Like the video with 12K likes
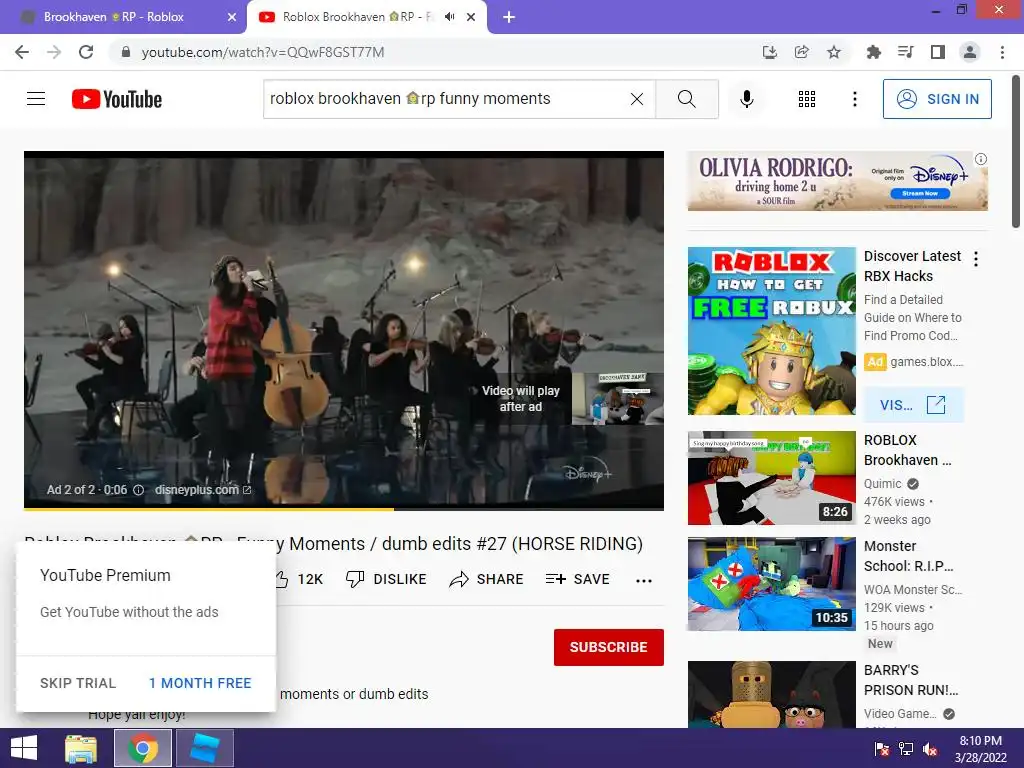Screen dimensions: 1024x768 (x=299, y=579)
